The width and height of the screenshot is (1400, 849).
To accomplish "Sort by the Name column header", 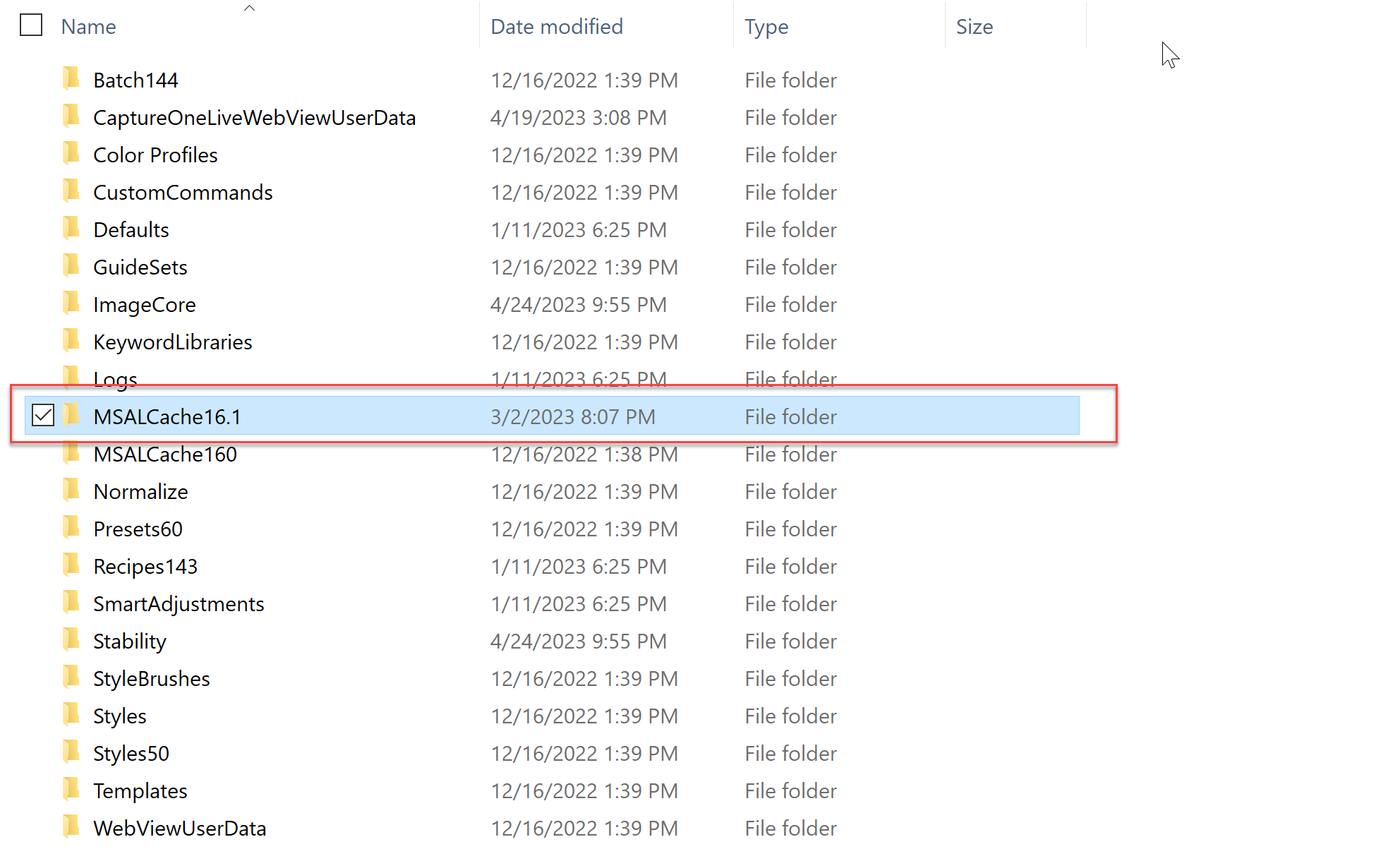I will click(88, 27).
